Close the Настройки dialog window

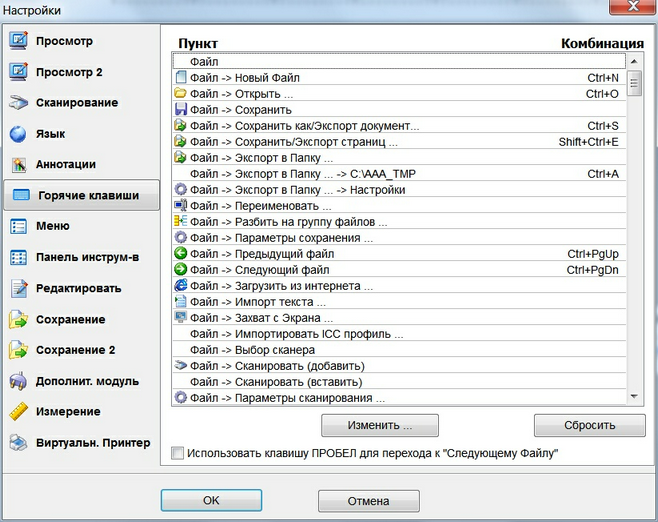632,7
